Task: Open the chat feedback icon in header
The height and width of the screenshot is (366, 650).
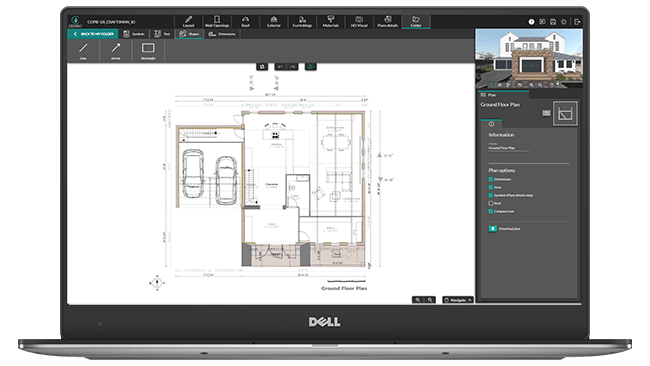Action: 542,22
